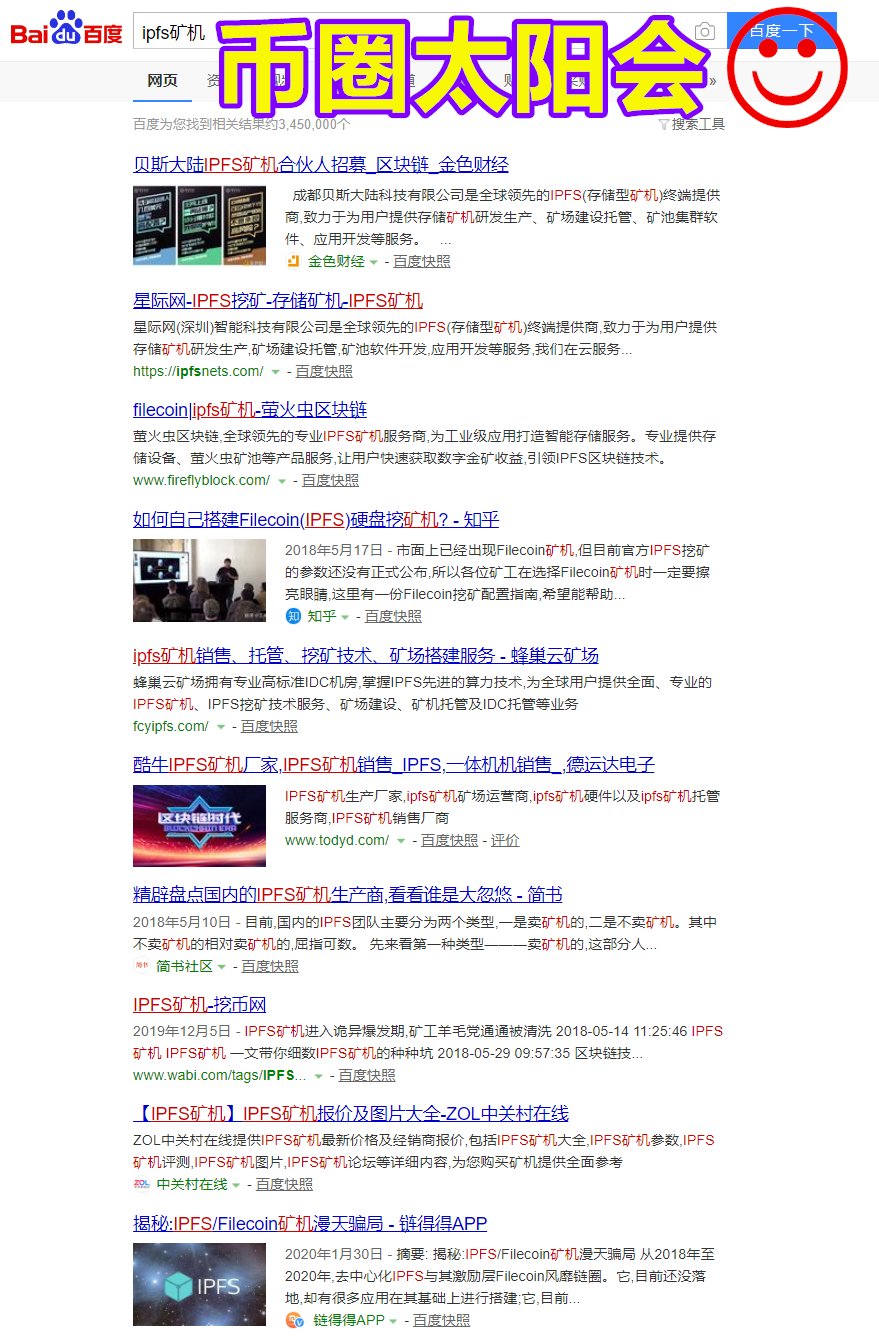The height and width of the screenshot is (1341, 879).
Task: Expand dropdown arrow next to 链得得APP
Action: (394, 1321)
